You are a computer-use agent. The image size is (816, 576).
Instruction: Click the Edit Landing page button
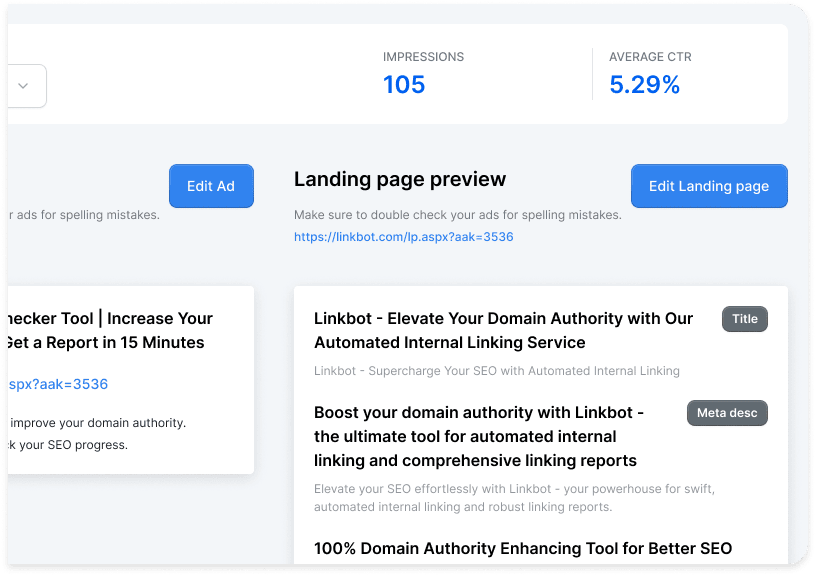click(x=709, y=186)
